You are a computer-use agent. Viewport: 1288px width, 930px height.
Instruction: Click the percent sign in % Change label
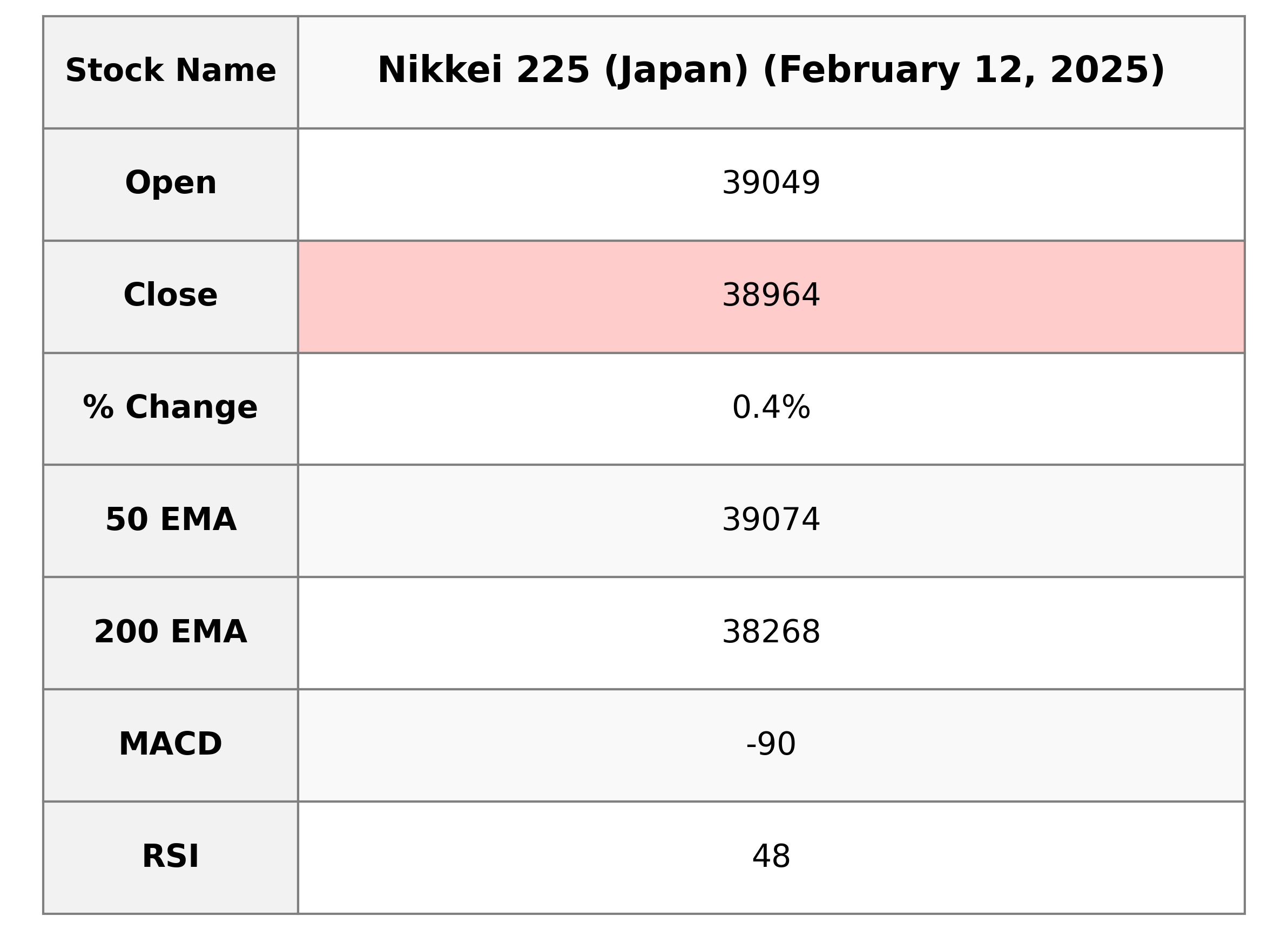[98, 408]
